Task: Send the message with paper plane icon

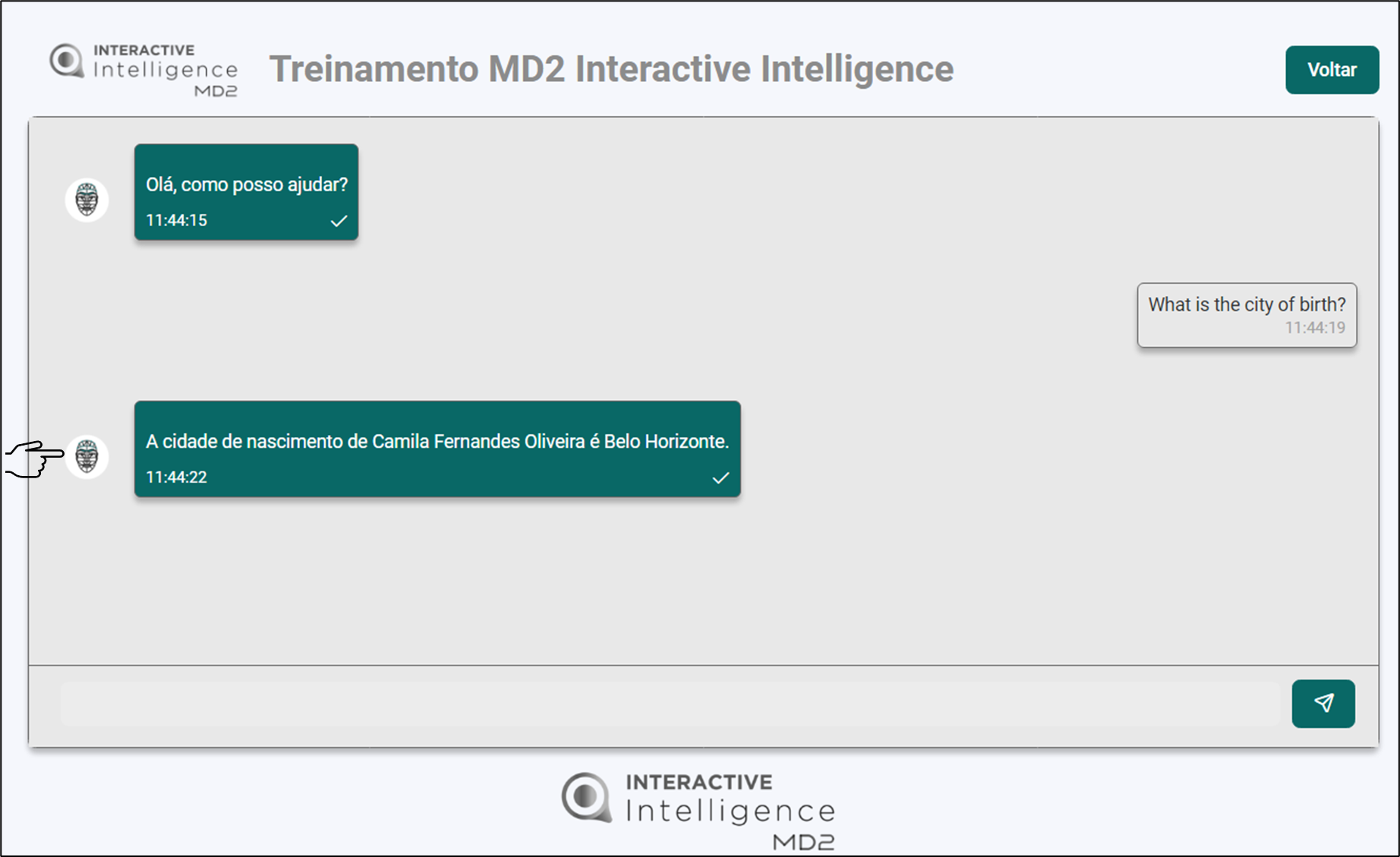Action: pyautogui.click(x=1323, y=704)
